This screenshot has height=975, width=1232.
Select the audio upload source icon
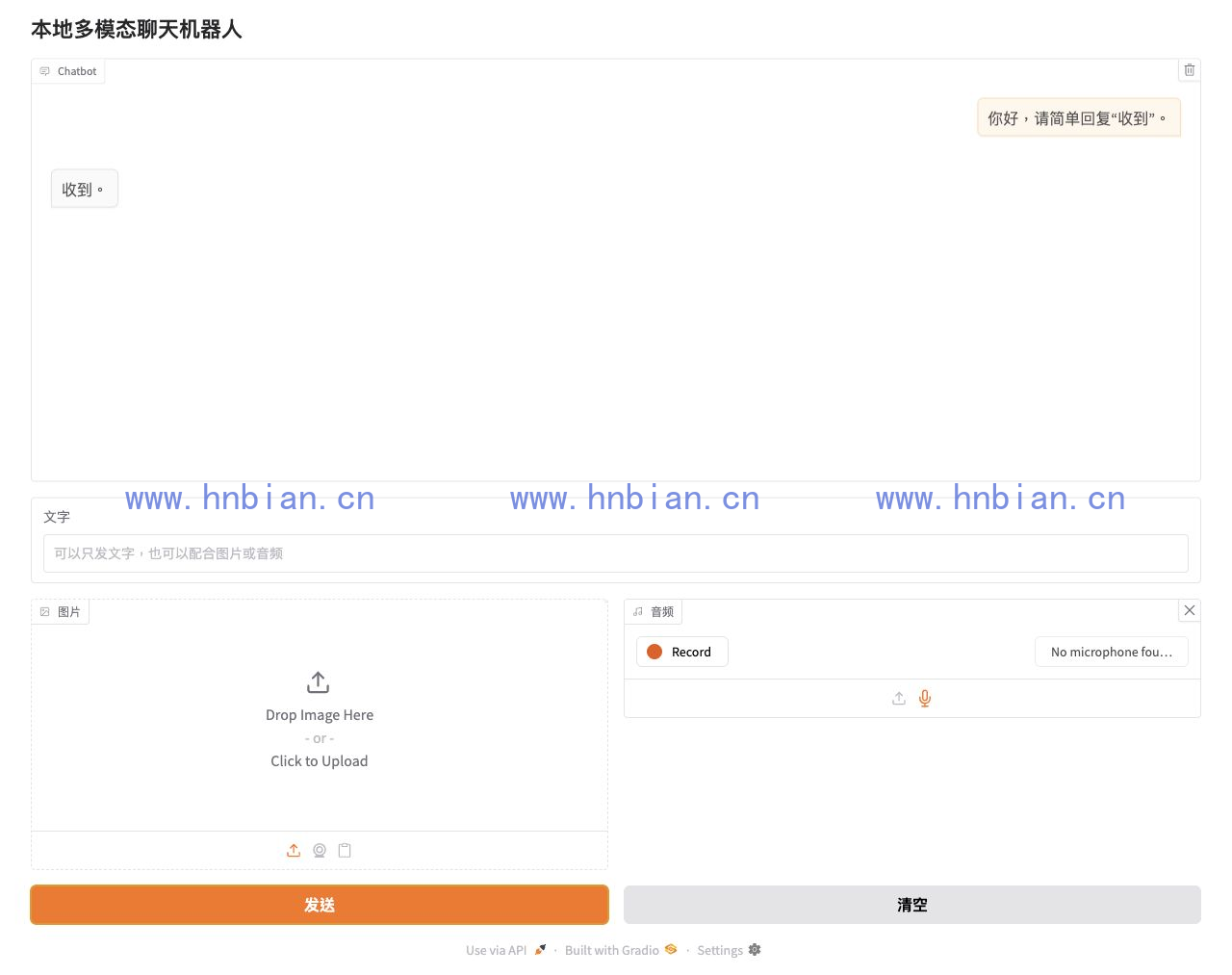click(899, 699)
